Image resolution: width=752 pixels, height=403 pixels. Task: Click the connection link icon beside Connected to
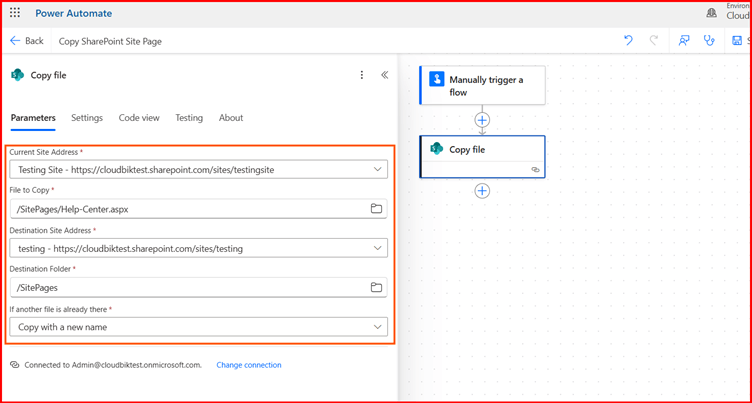coord(15,365)
